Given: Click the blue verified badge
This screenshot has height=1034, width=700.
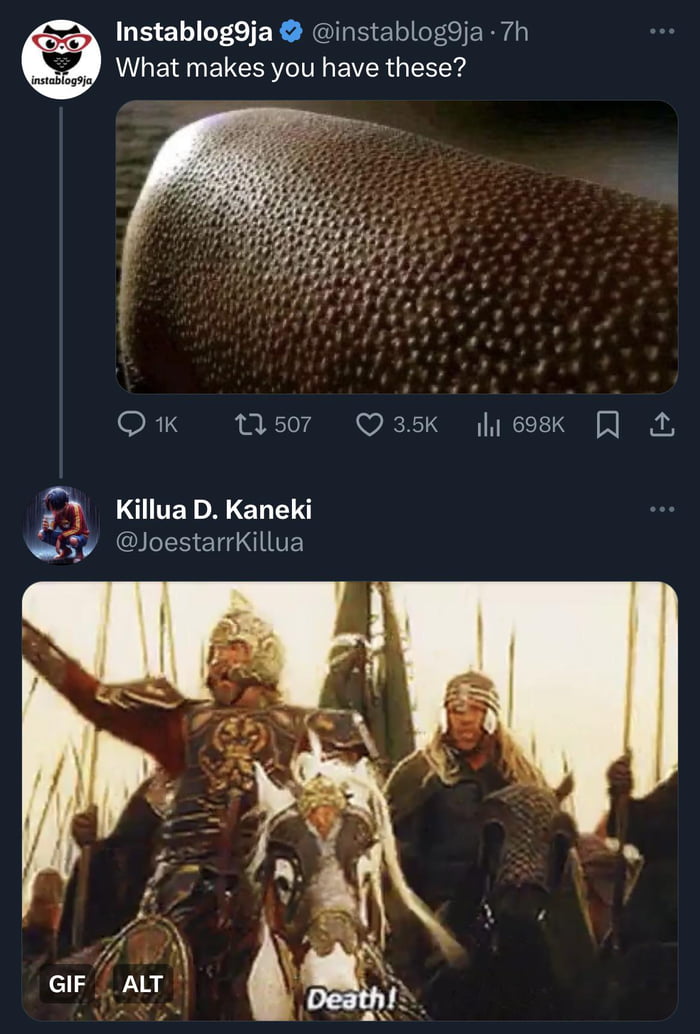Looking at the screenshot, I should tap(291, 33).
